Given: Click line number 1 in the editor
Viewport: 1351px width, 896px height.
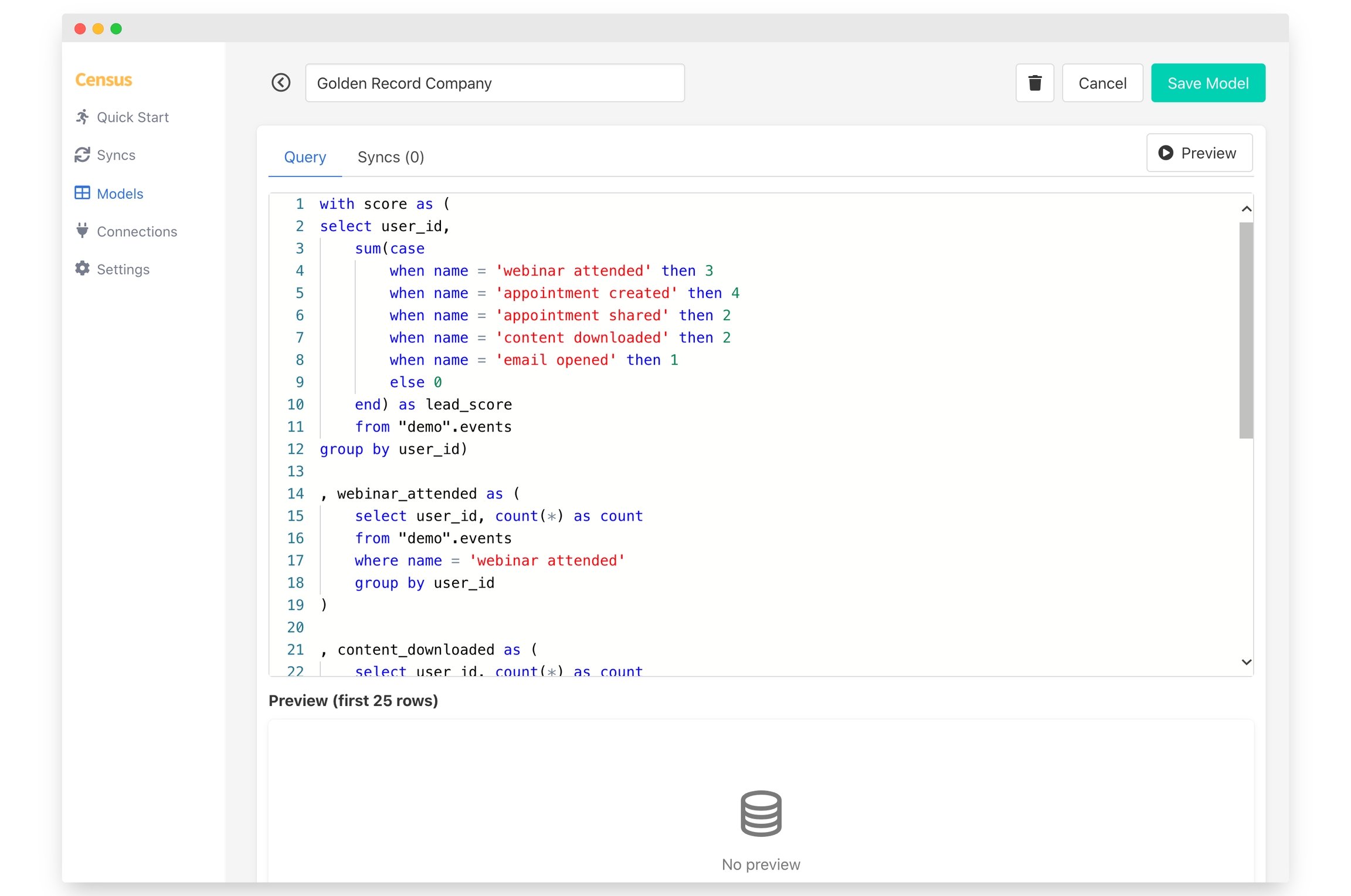Looking at the screenshot, I should click(x=300, y=203).
